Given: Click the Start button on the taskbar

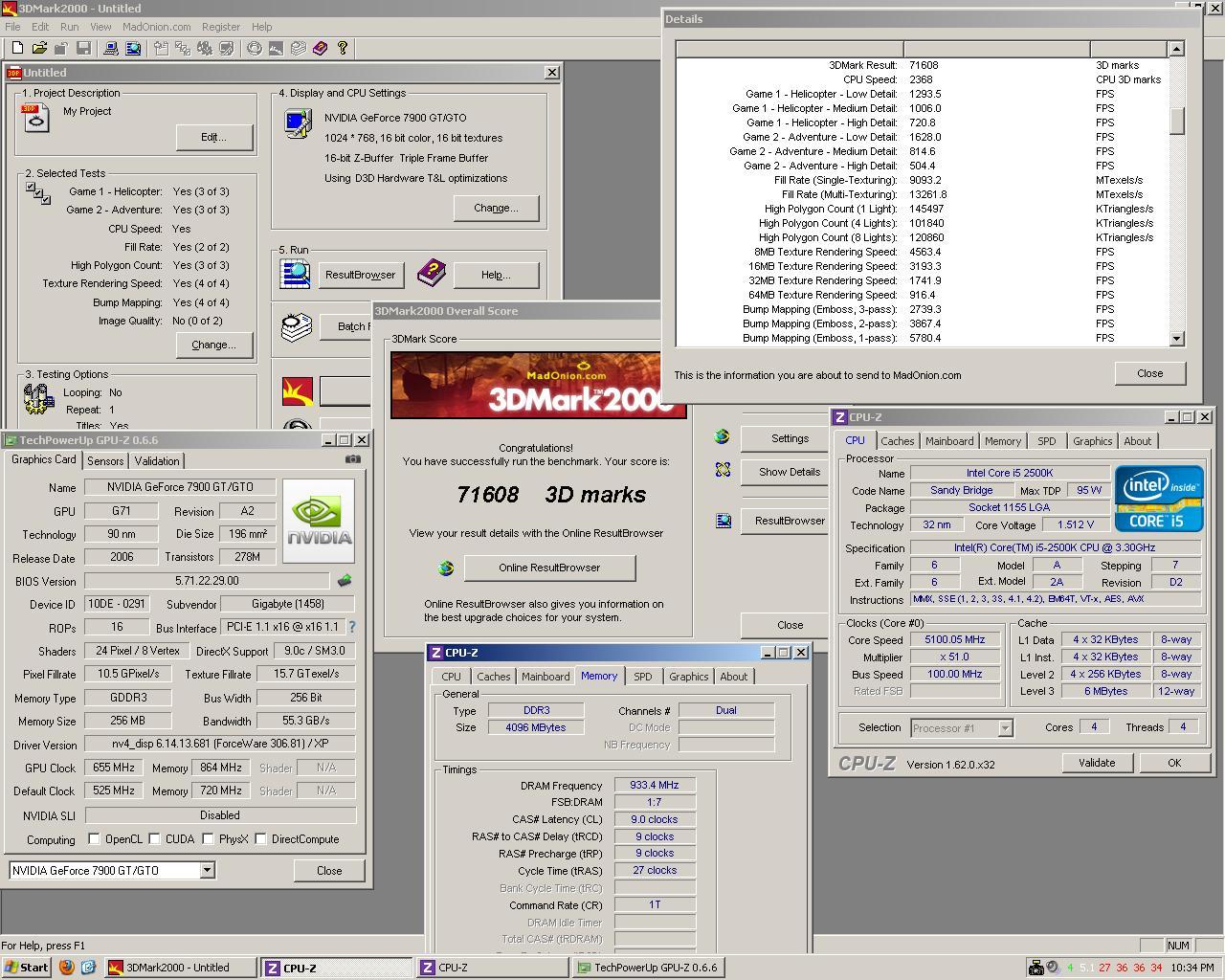Looking at the screenshot, I should point(27,968).
